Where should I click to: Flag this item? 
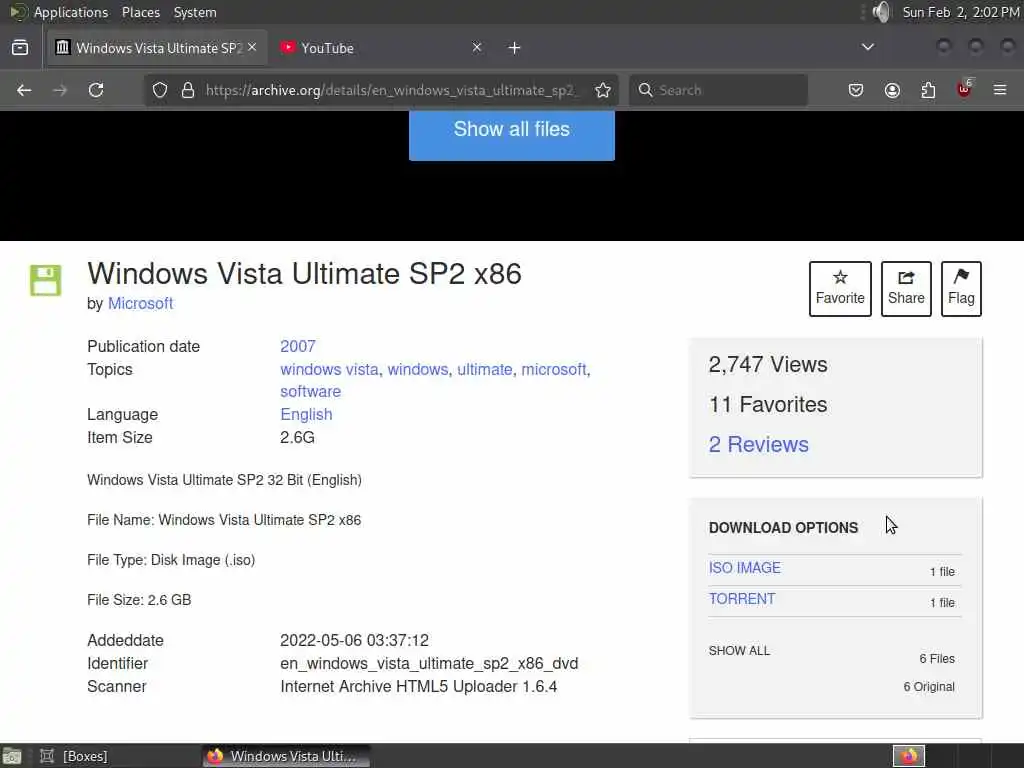[x=961, y=289]
